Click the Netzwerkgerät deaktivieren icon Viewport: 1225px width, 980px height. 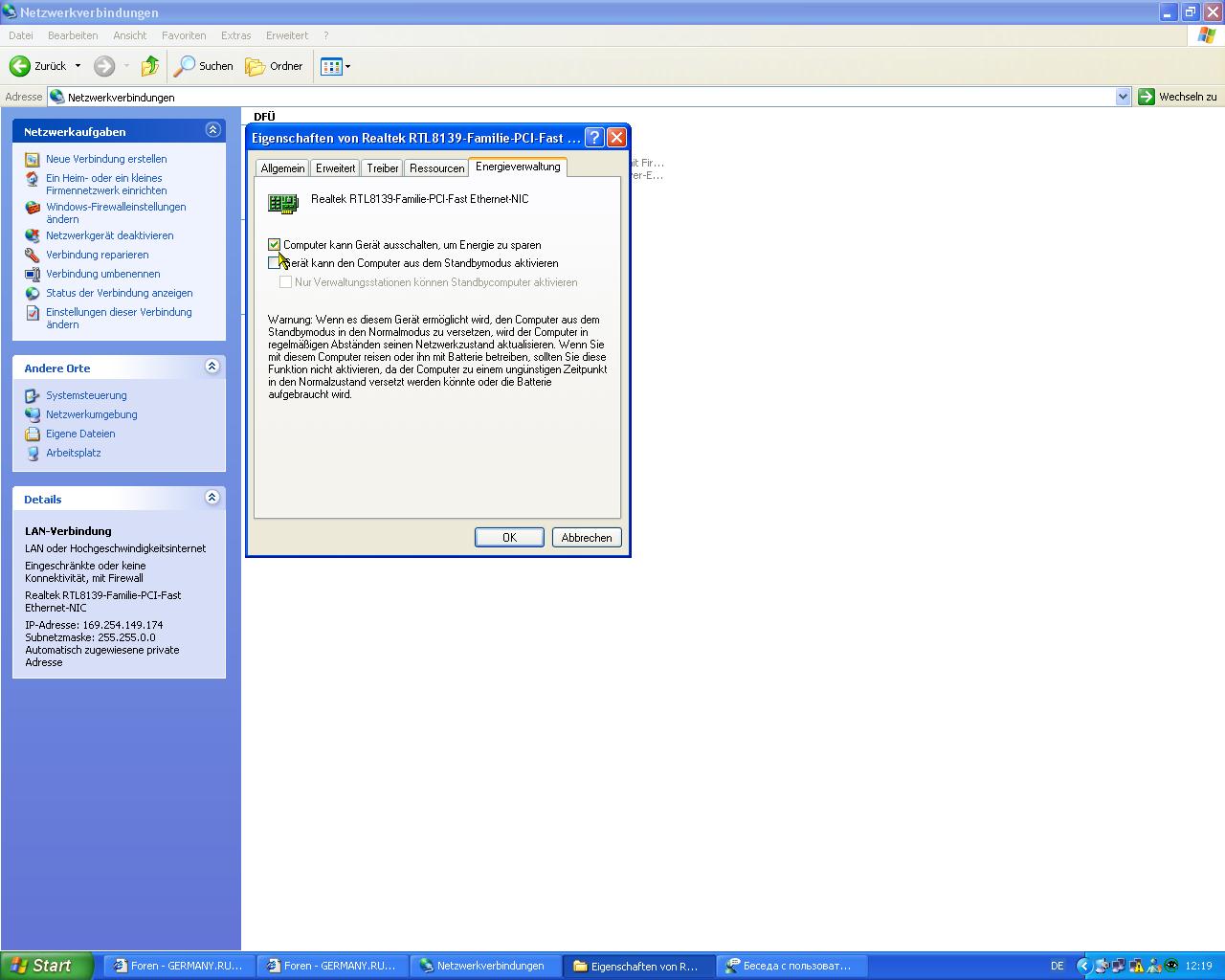click(x=33, y=235)
